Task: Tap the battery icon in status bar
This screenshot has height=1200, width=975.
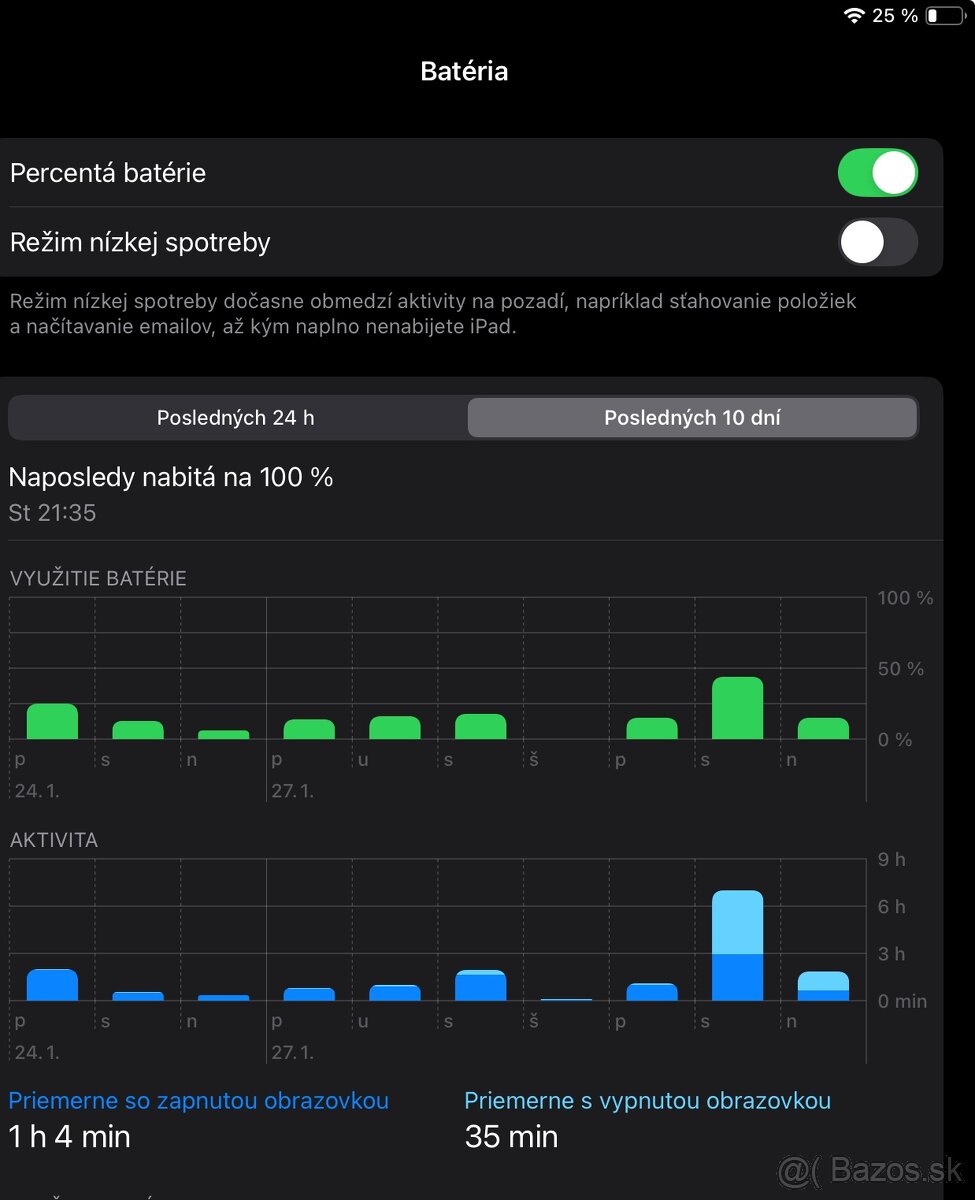Action: 945,16
